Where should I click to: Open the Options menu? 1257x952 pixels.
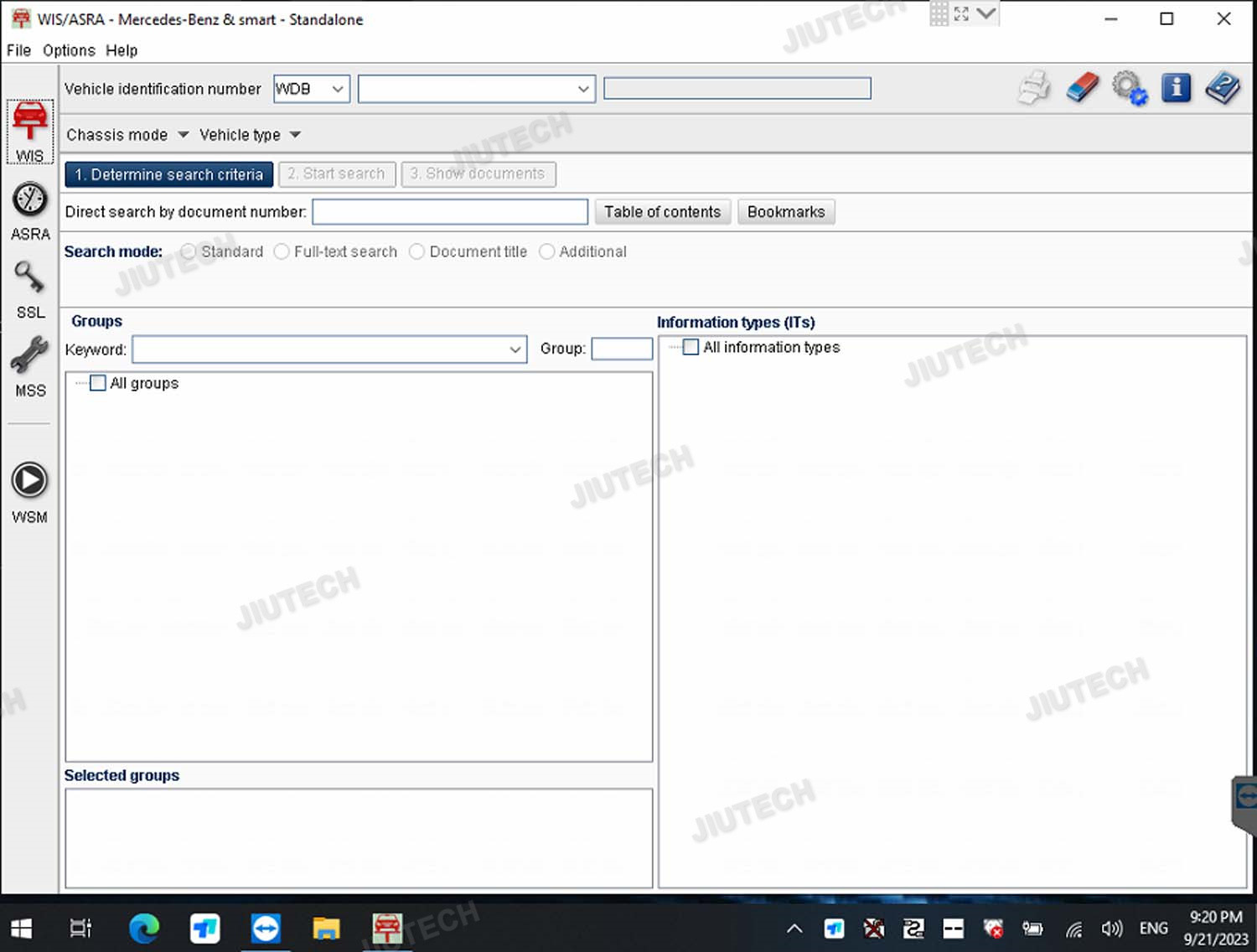(x=69, y=50)
